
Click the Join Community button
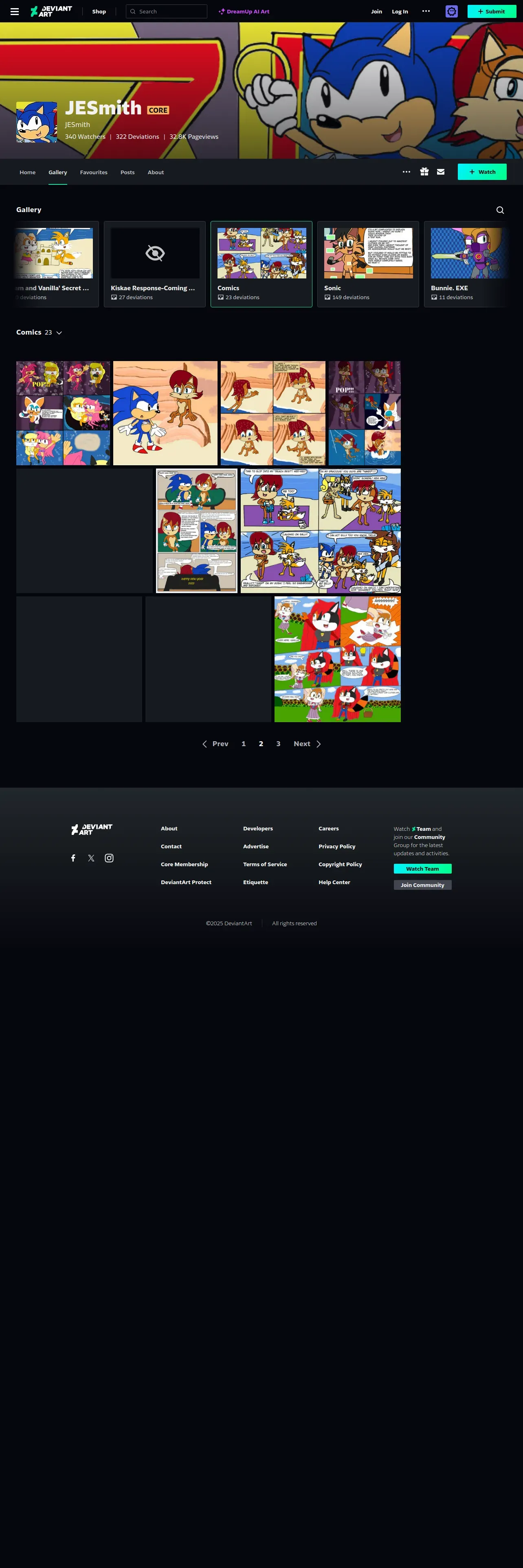(422, 885)
